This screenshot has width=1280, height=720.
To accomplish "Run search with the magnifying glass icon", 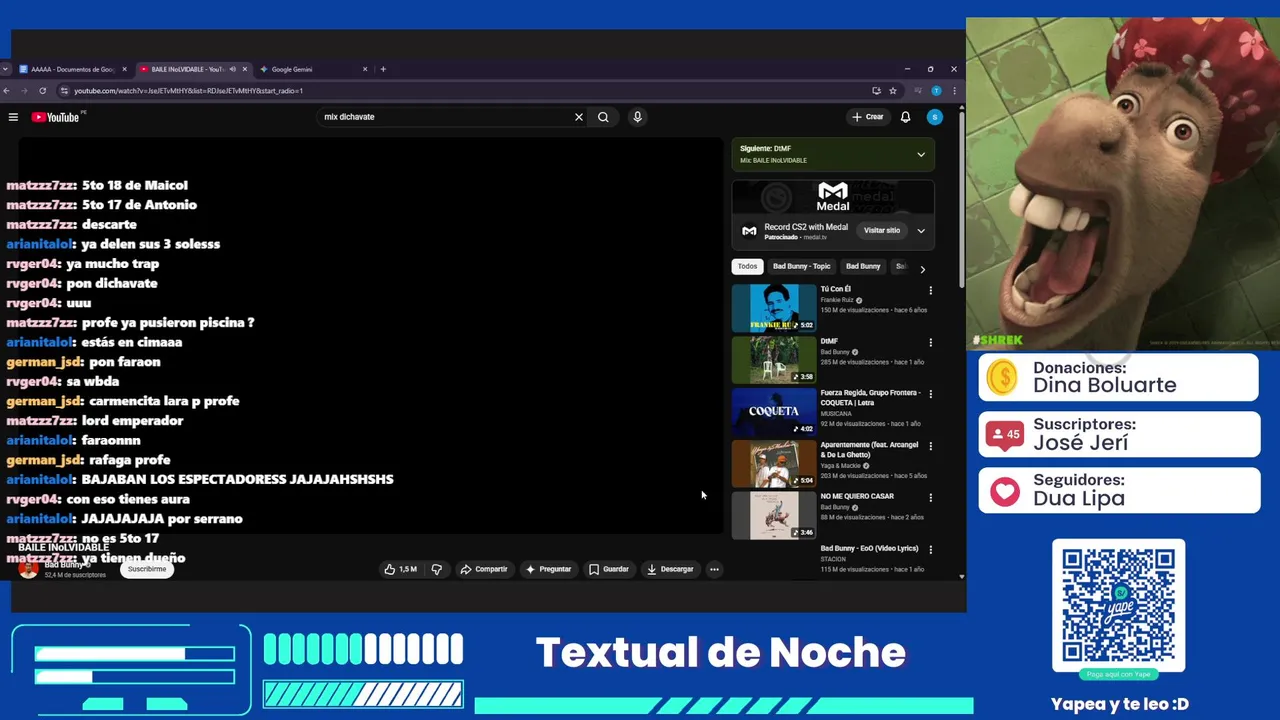I will coord(603,117).
